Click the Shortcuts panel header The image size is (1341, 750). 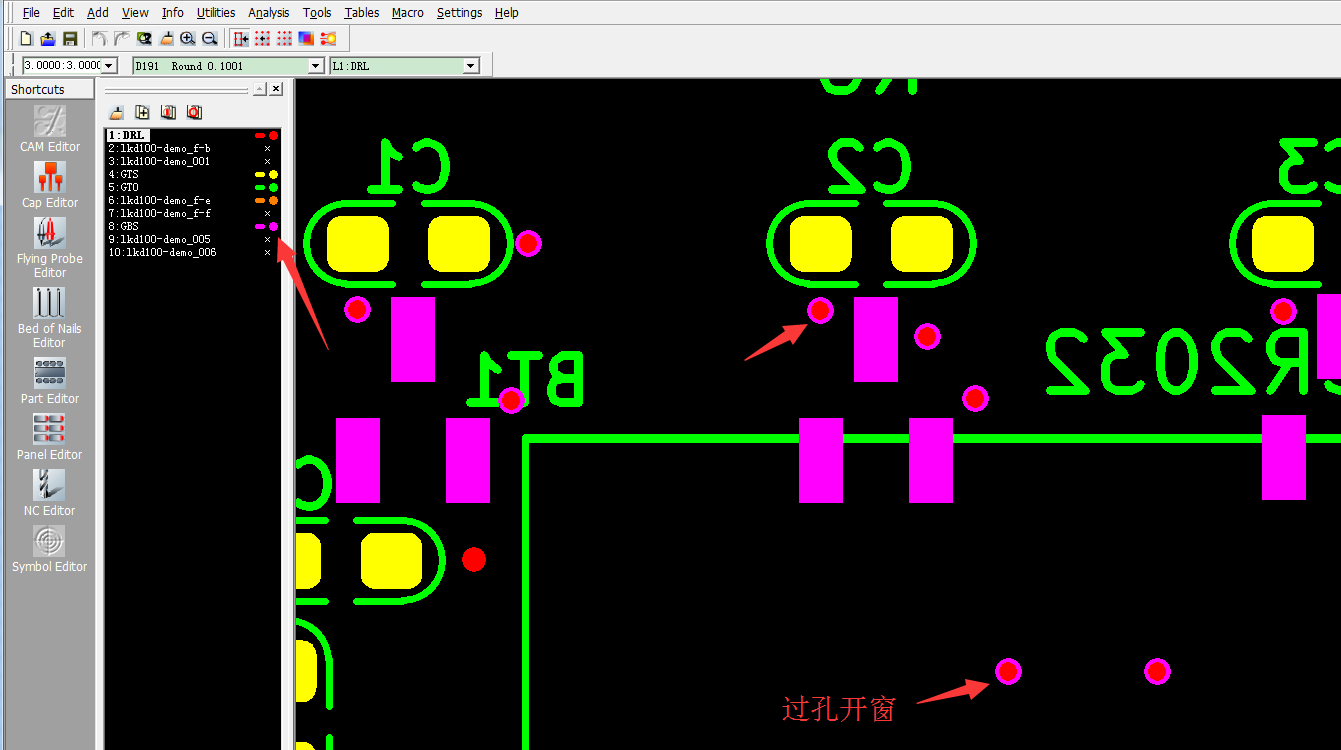pos(38,90)
